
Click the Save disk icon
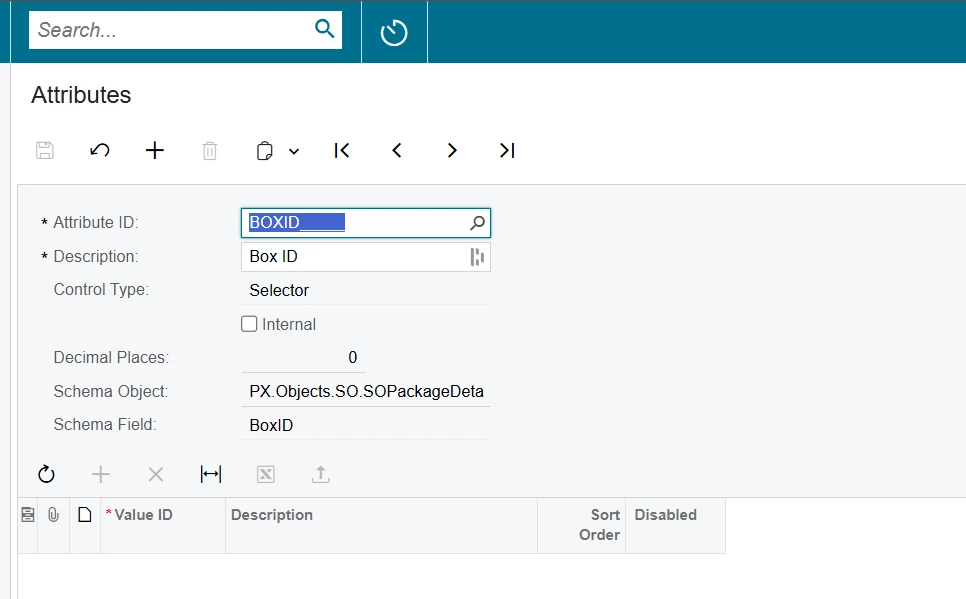45,150
